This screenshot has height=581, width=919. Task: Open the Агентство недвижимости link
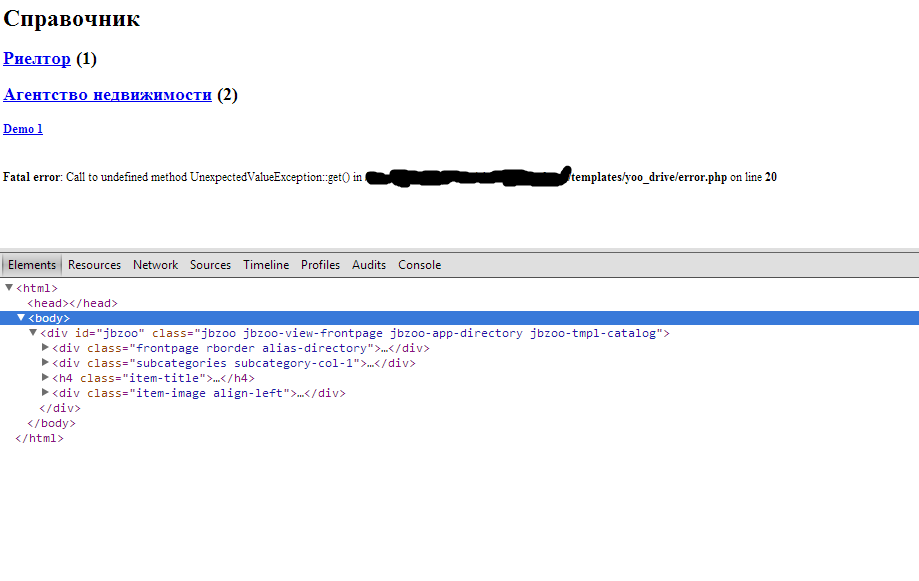coord(107,95)
